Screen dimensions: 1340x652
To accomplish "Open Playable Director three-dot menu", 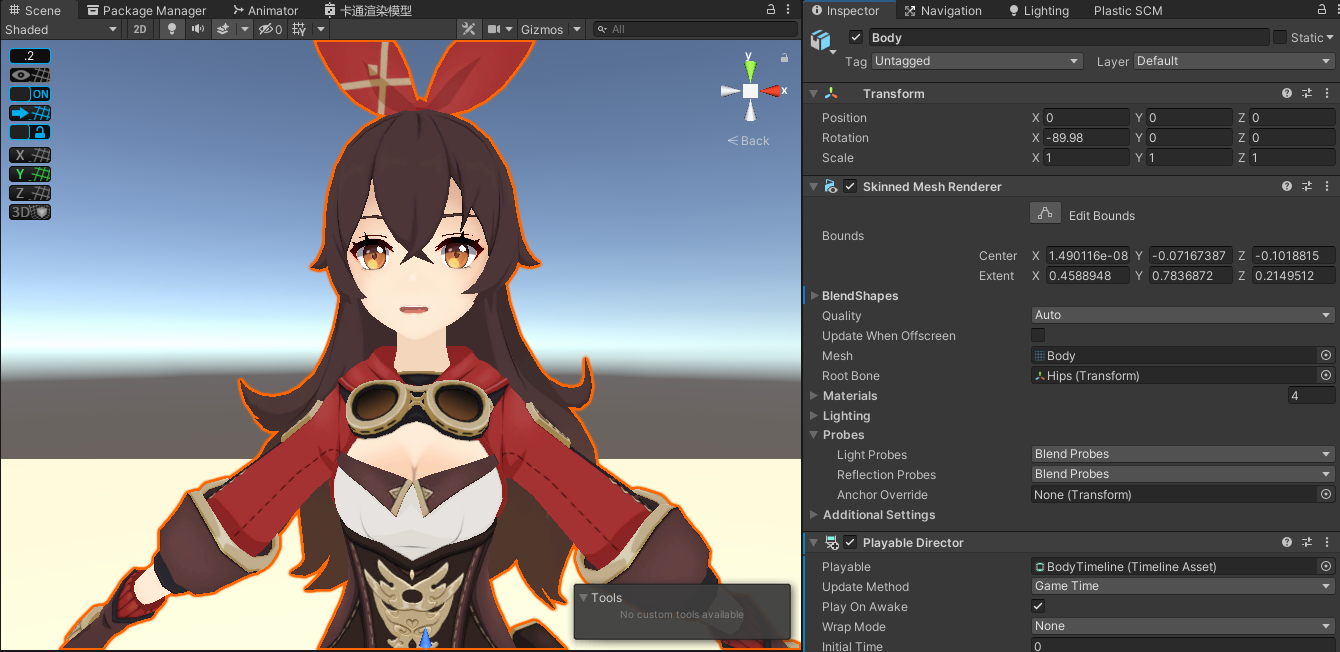I will pyautogui.click(x=1326, y=542).
